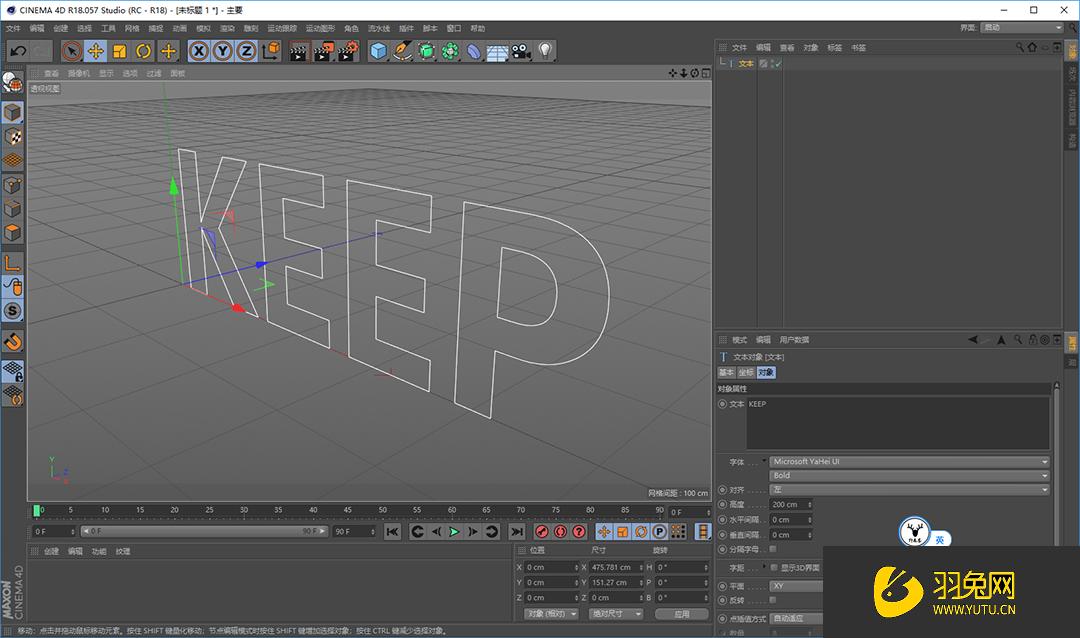The width and height of the screenshot is (1080, 638).
Task: Open the Bold font weight dropdown
Action: [x=906, y=475]
